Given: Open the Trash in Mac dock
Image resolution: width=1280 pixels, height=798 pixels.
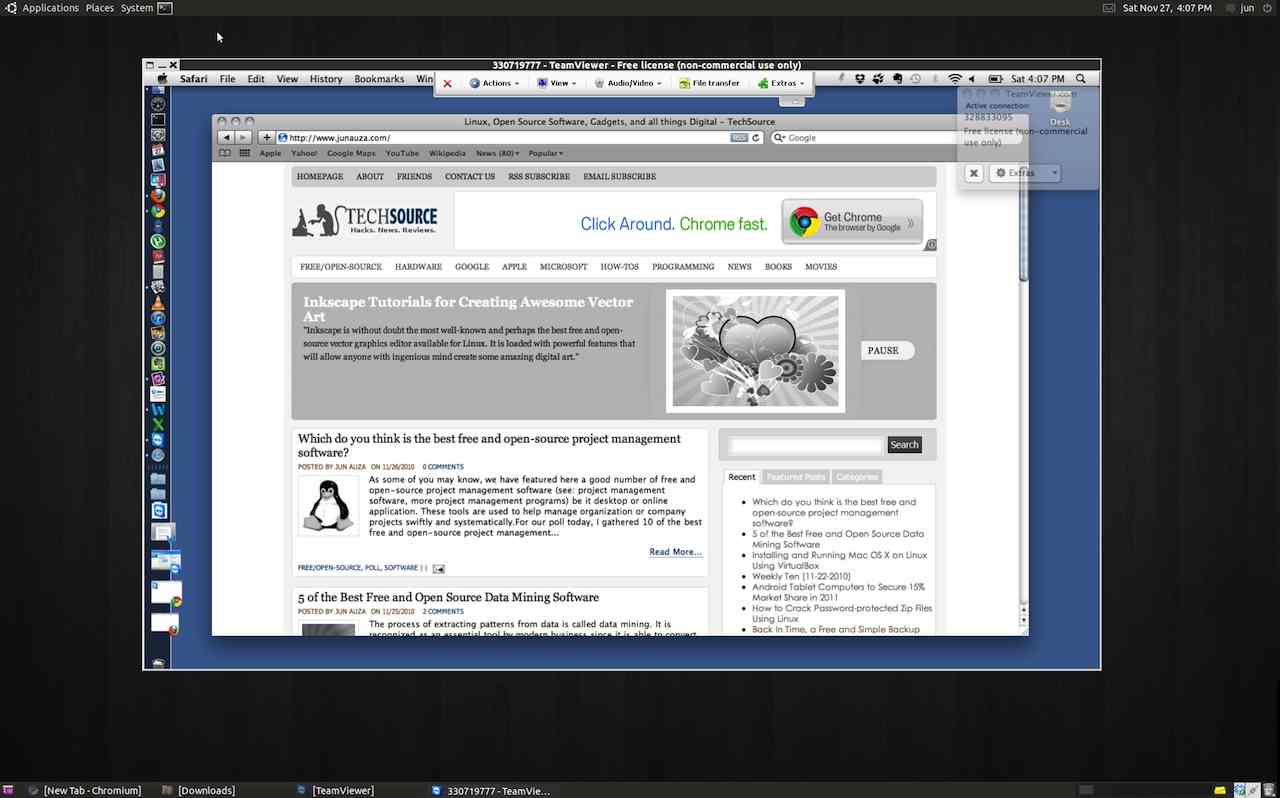Looking at the screenshot, I should (158, 662).
